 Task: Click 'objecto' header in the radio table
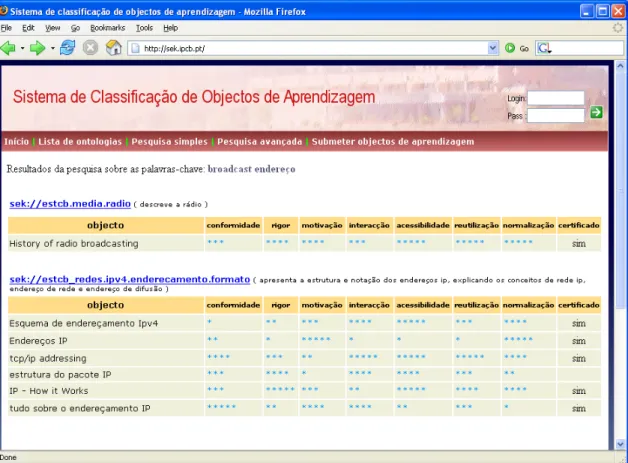pyautogui.click(x=106, y=225)
